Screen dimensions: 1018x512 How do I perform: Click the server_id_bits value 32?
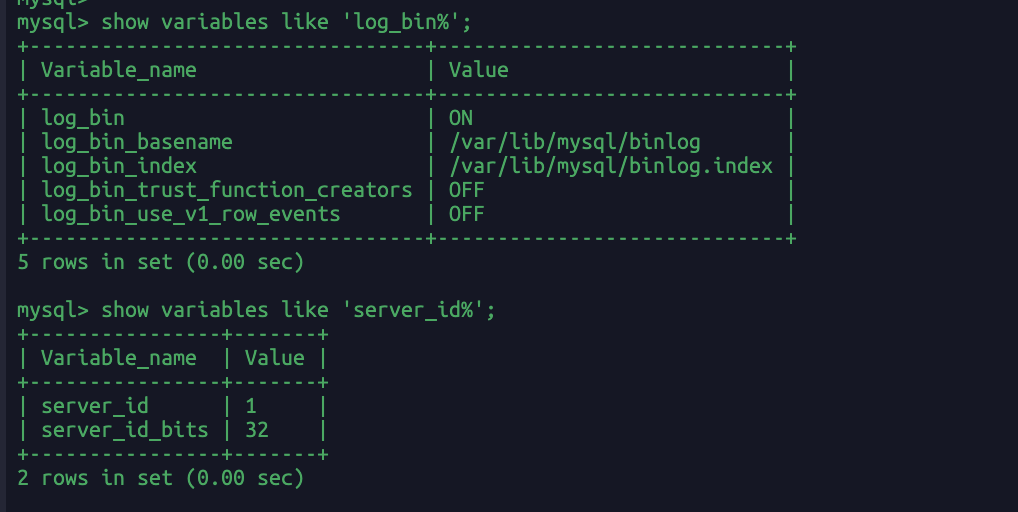[257, 430]
